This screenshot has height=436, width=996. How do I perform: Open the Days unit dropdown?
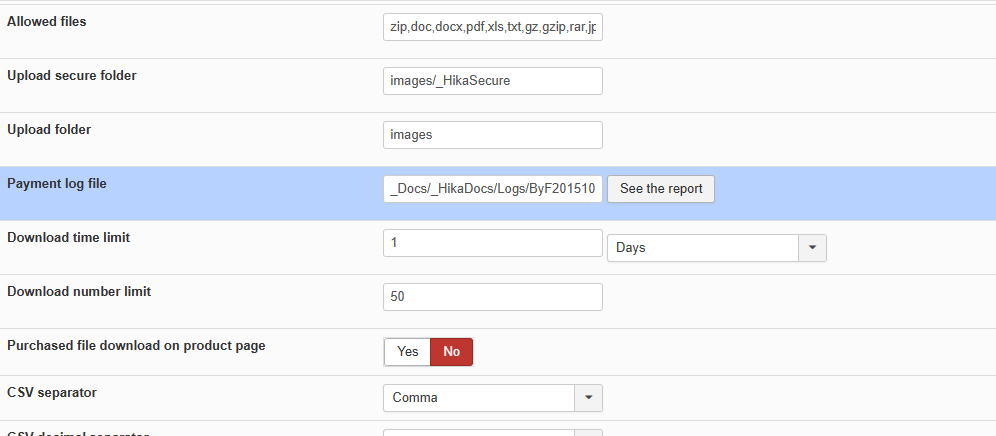[702, 248]
